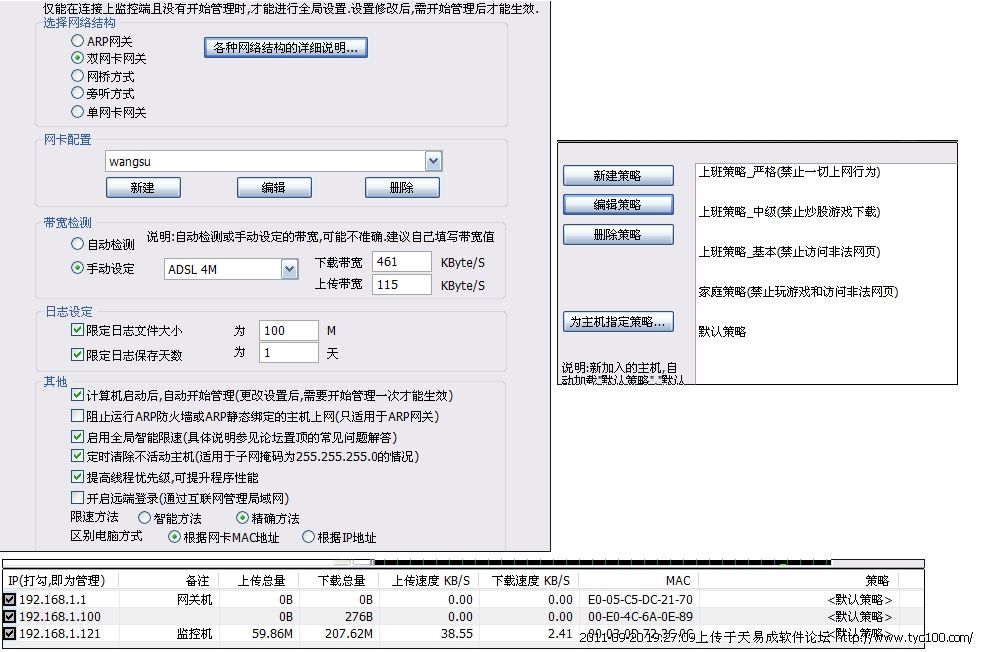Click 为主机指定策略 button

[x=617, y=322]
